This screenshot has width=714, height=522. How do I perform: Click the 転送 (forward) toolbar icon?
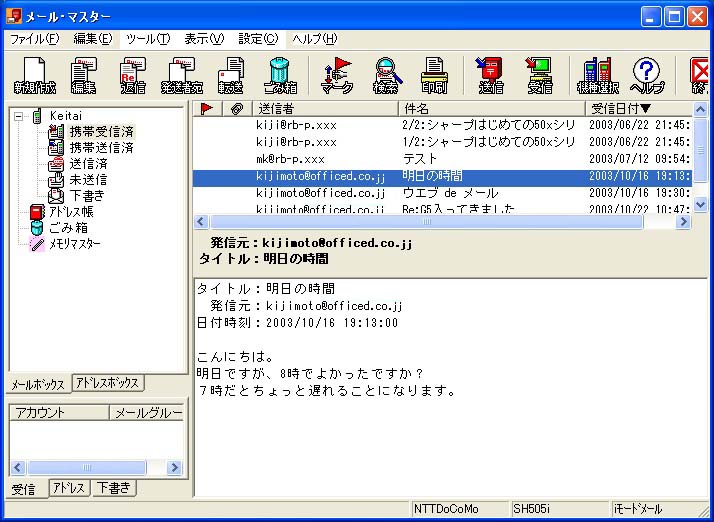231,74
